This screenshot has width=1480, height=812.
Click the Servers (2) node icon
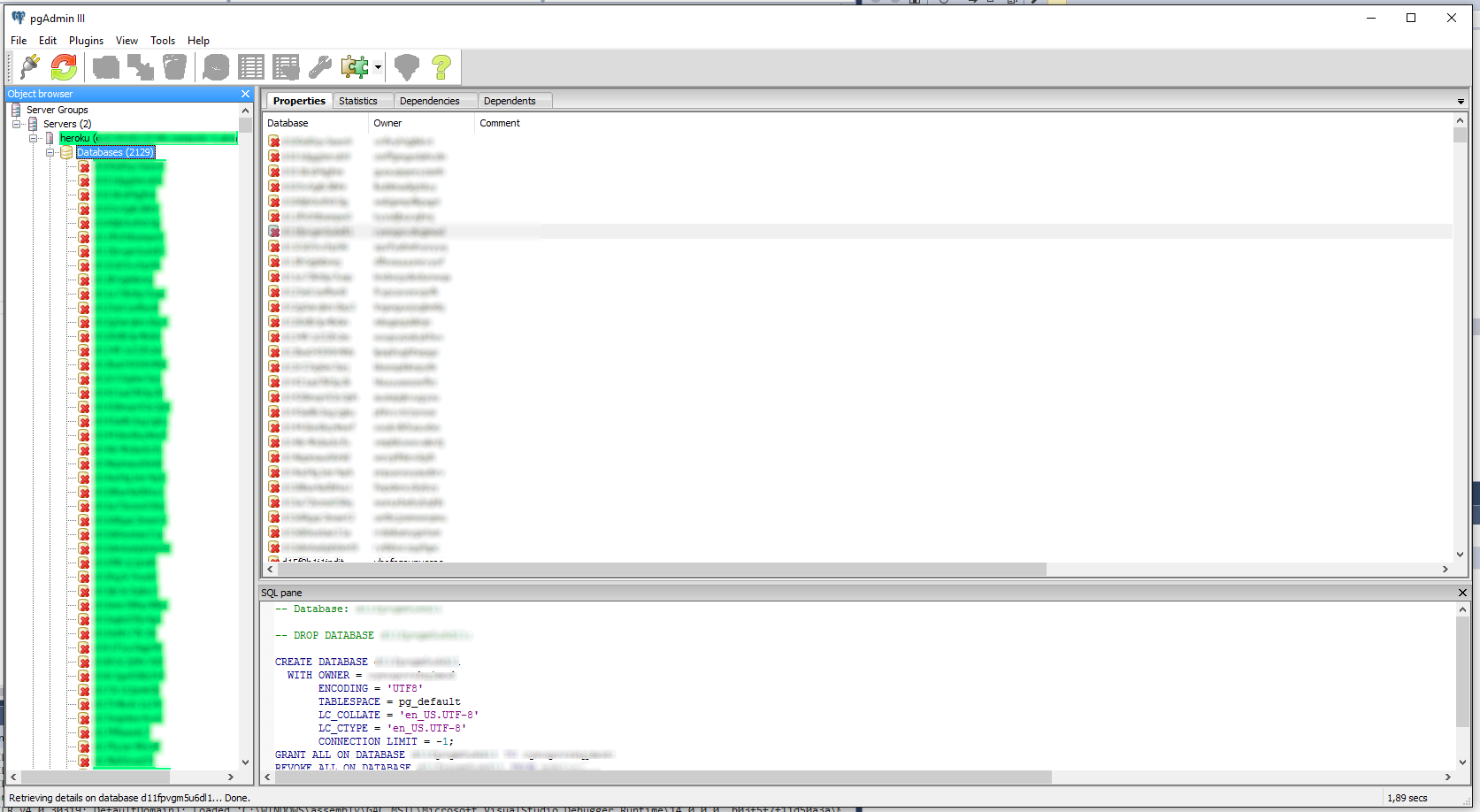(33, 124)
